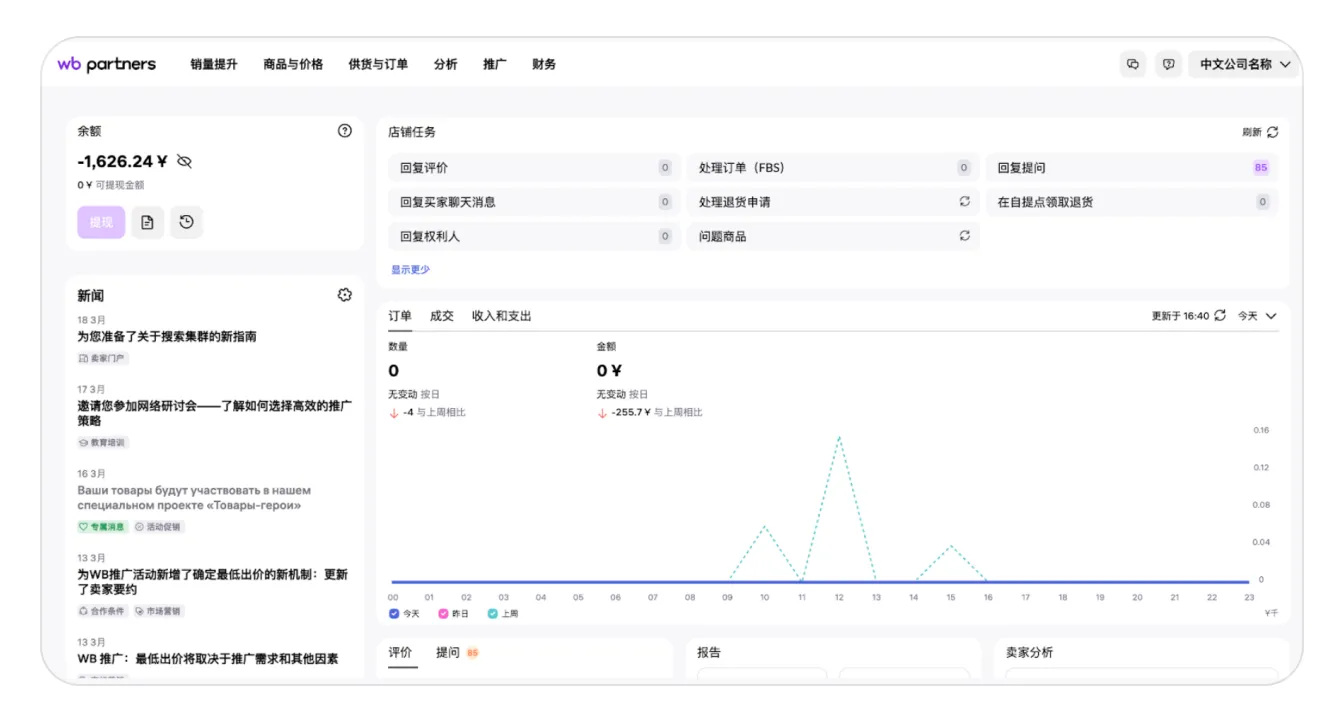Open the chat messages icon in header
This screenshot has height=722, width=1344.
coord(1133,64)
